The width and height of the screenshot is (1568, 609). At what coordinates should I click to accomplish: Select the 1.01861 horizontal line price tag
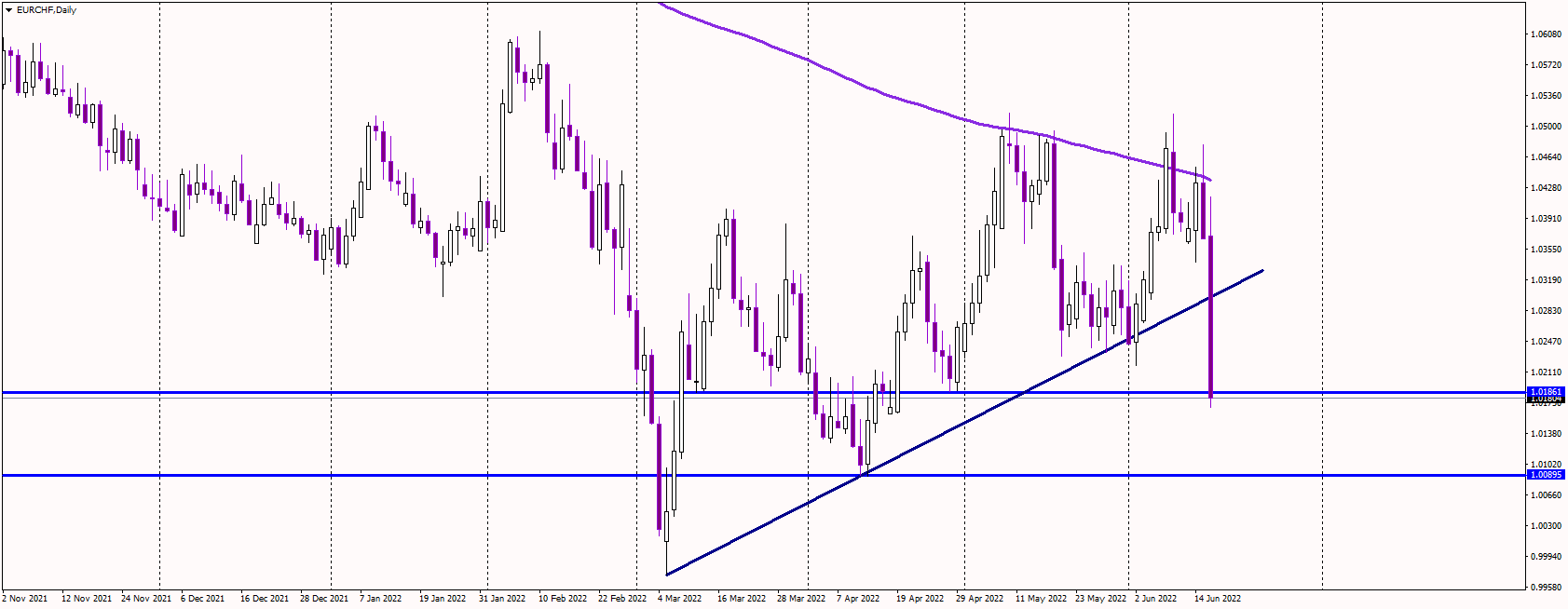coord(1546,392)
